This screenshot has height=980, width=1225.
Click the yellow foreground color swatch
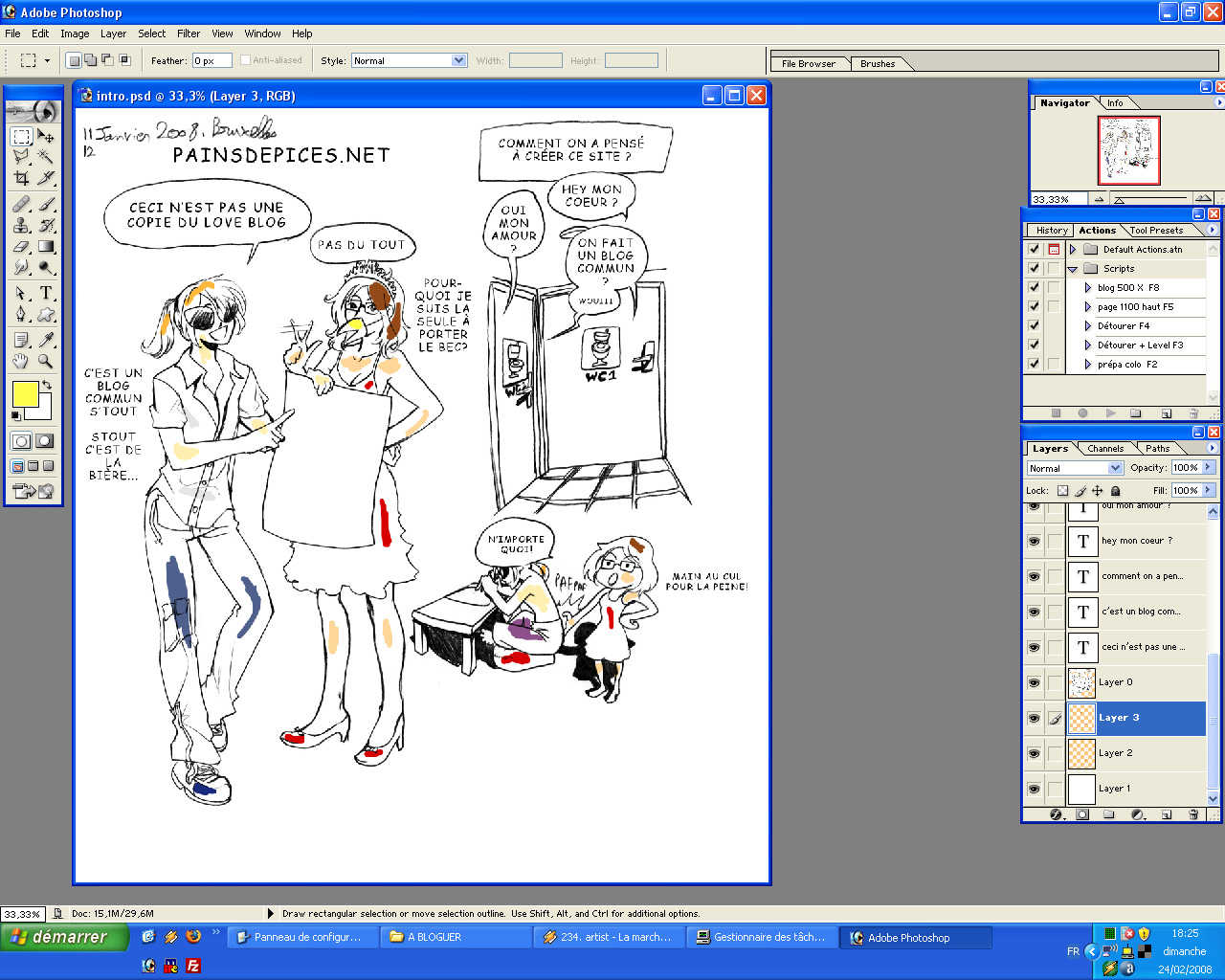tap(25, 393)
